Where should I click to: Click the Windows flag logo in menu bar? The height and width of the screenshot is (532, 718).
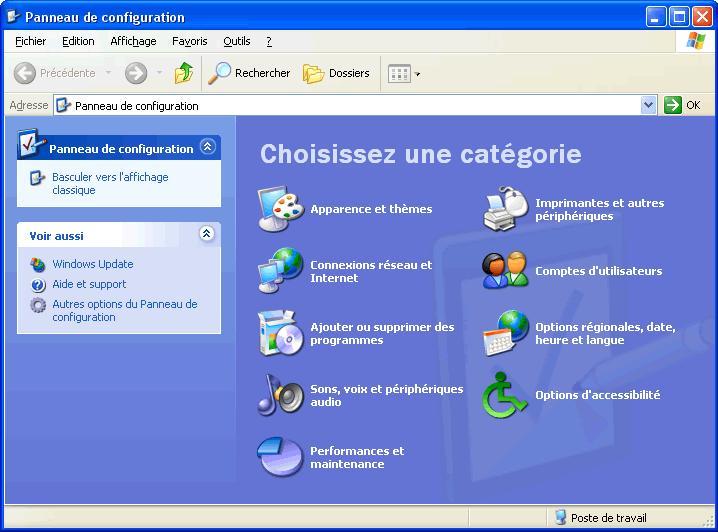[x=696, y=41]
